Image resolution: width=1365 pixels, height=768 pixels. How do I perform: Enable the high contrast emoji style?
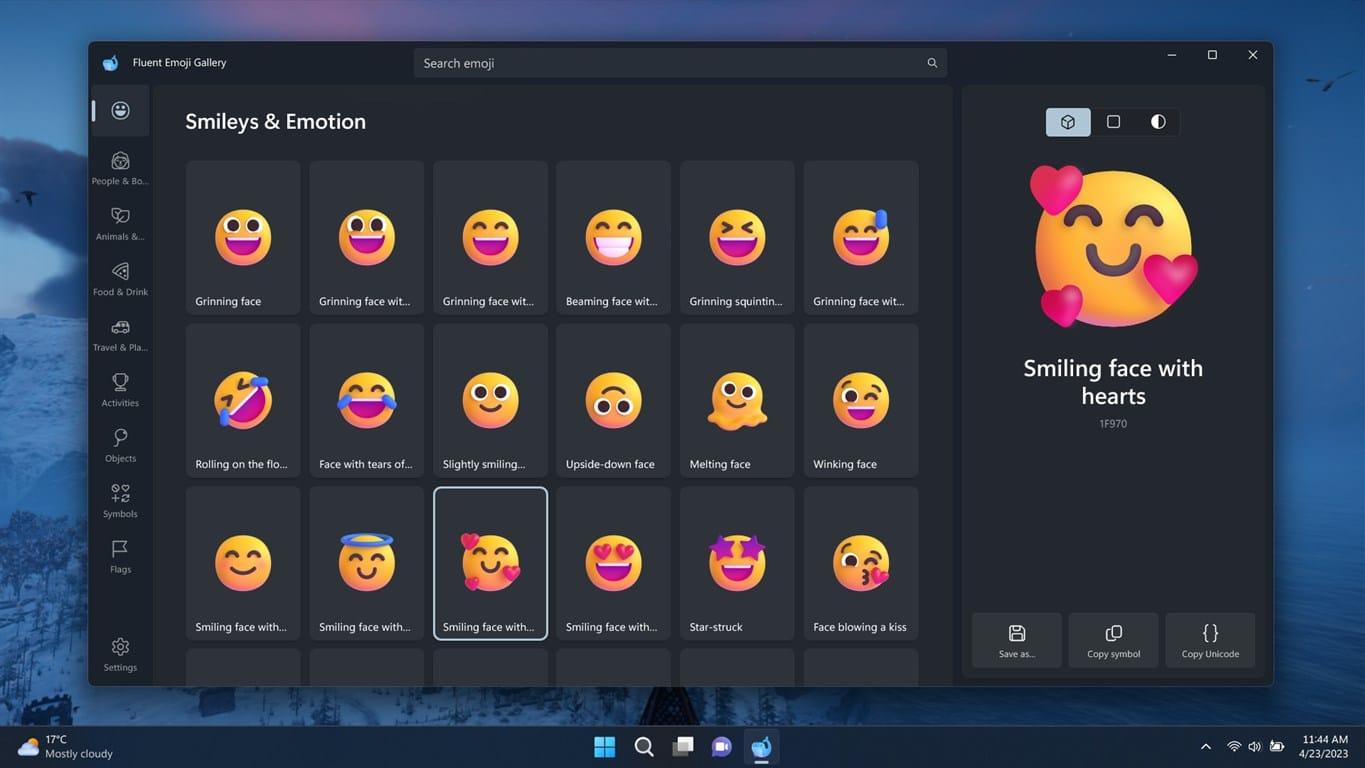[1157, 121]
